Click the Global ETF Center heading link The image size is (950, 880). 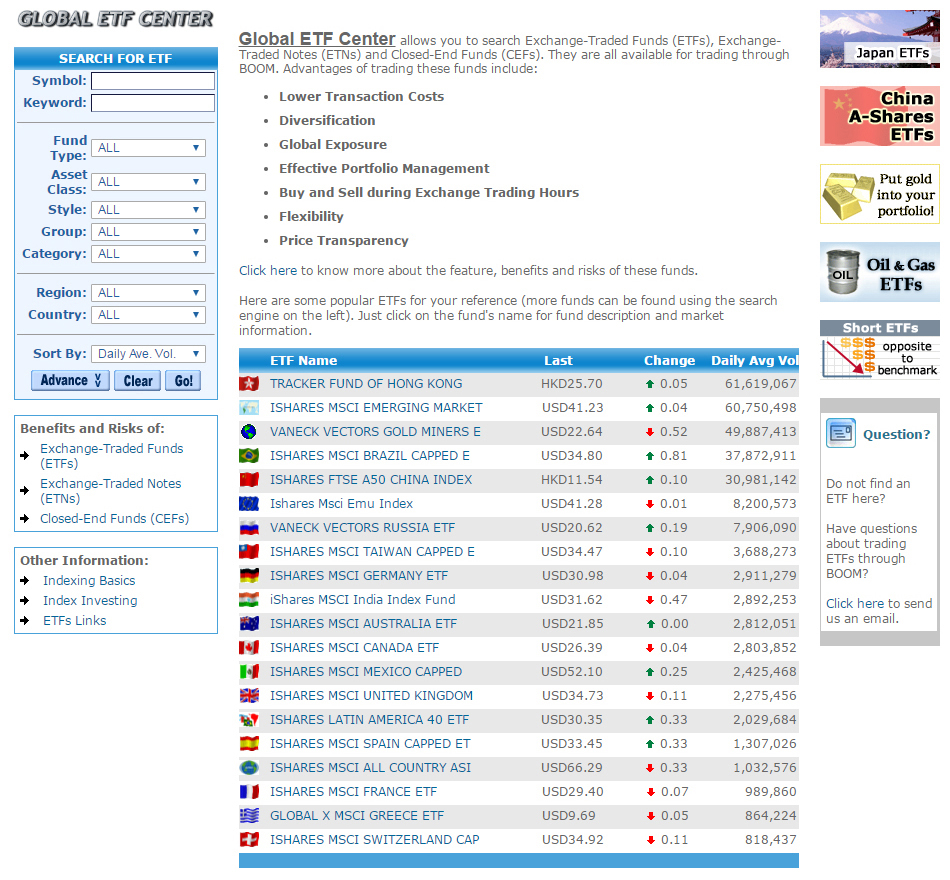pyautogui.click(x=317, y=39)
